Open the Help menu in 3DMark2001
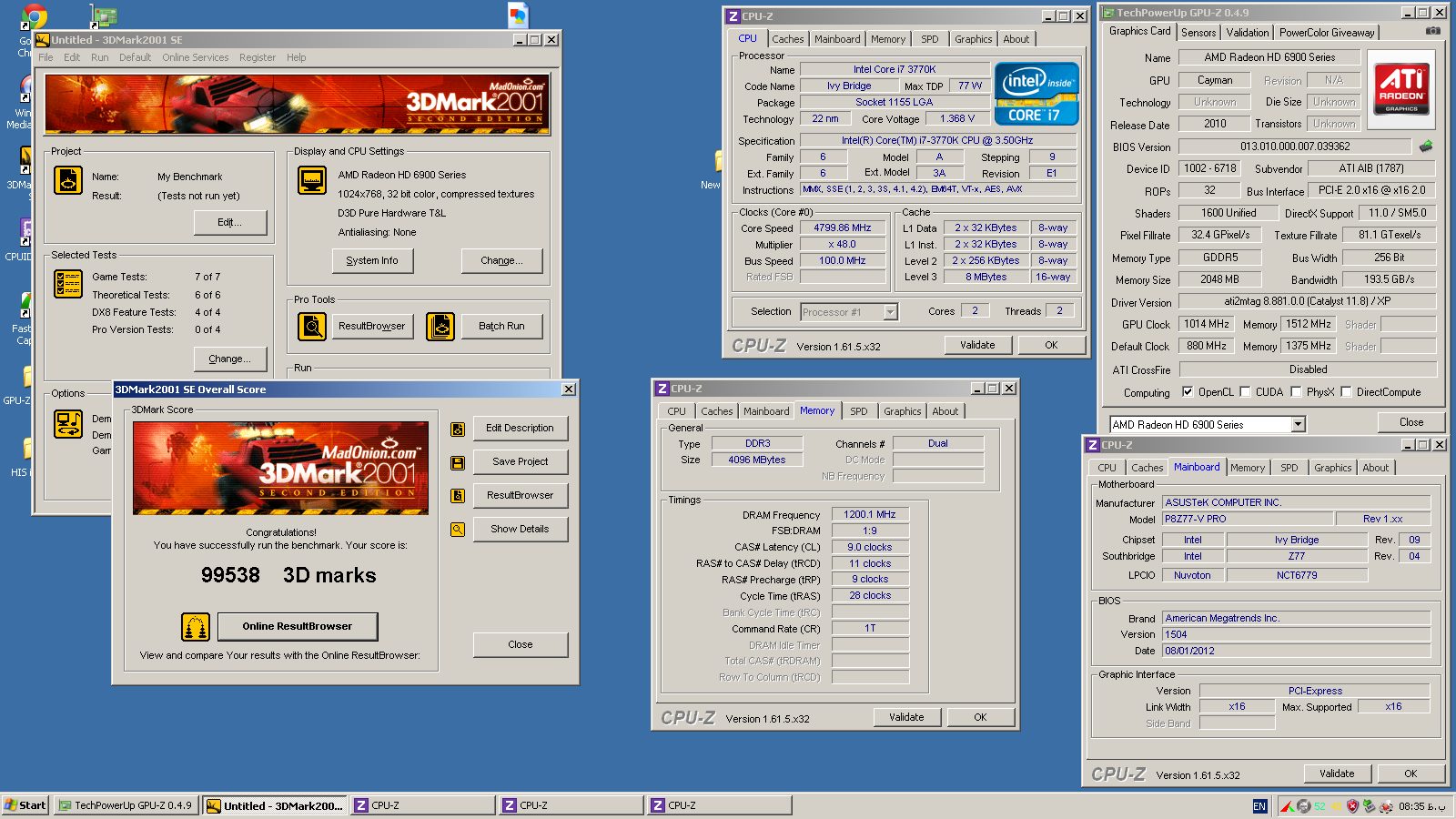Screen dimensions: 1456x819 (297, 57)
